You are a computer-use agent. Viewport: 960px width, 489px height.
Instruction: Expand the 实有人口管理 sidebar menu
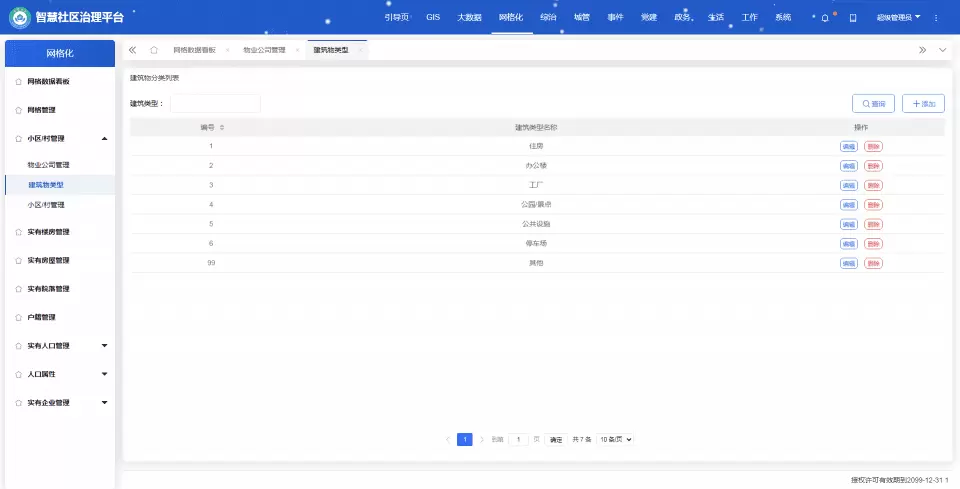(x=105, y=346)
